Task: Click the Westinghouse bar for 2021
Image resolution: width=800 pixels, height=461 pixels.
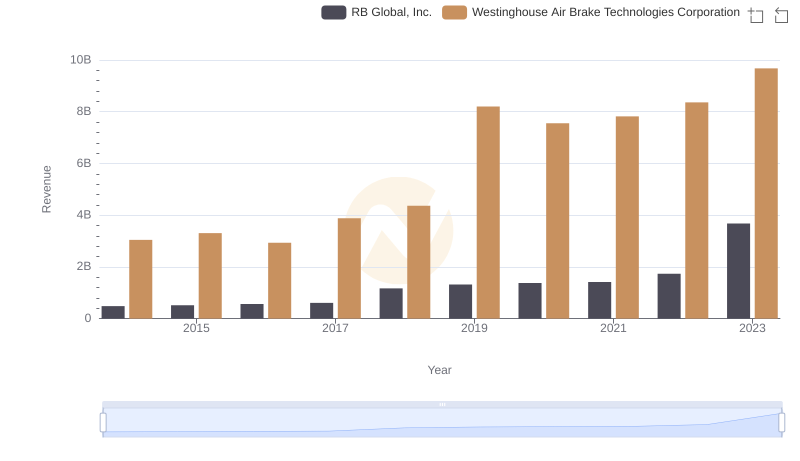Action: point(627,217)
